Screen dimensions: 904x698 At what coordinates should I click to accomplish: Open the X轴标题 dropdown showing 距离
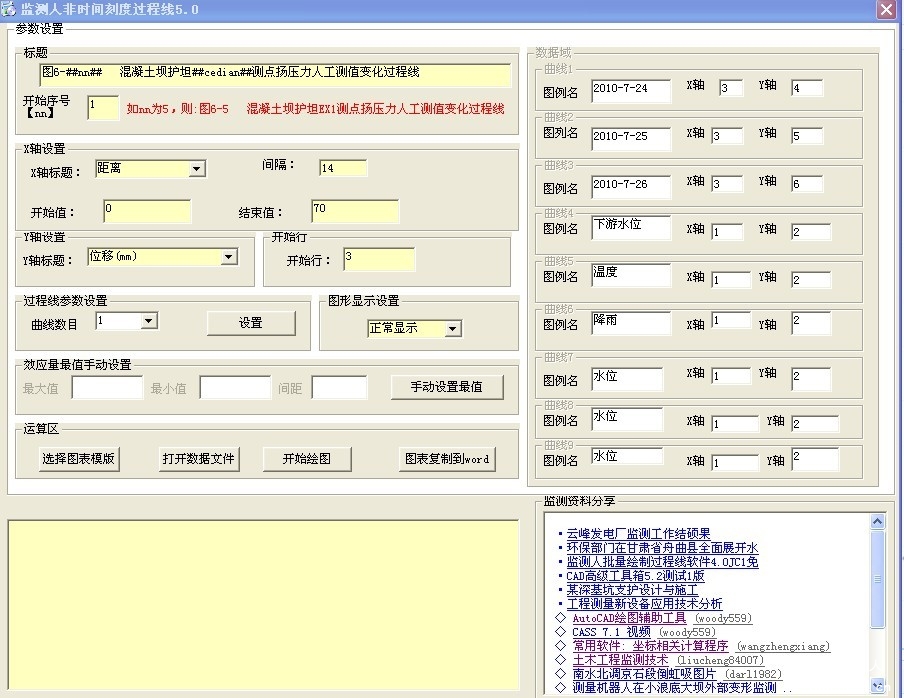(x=197, y=169)
